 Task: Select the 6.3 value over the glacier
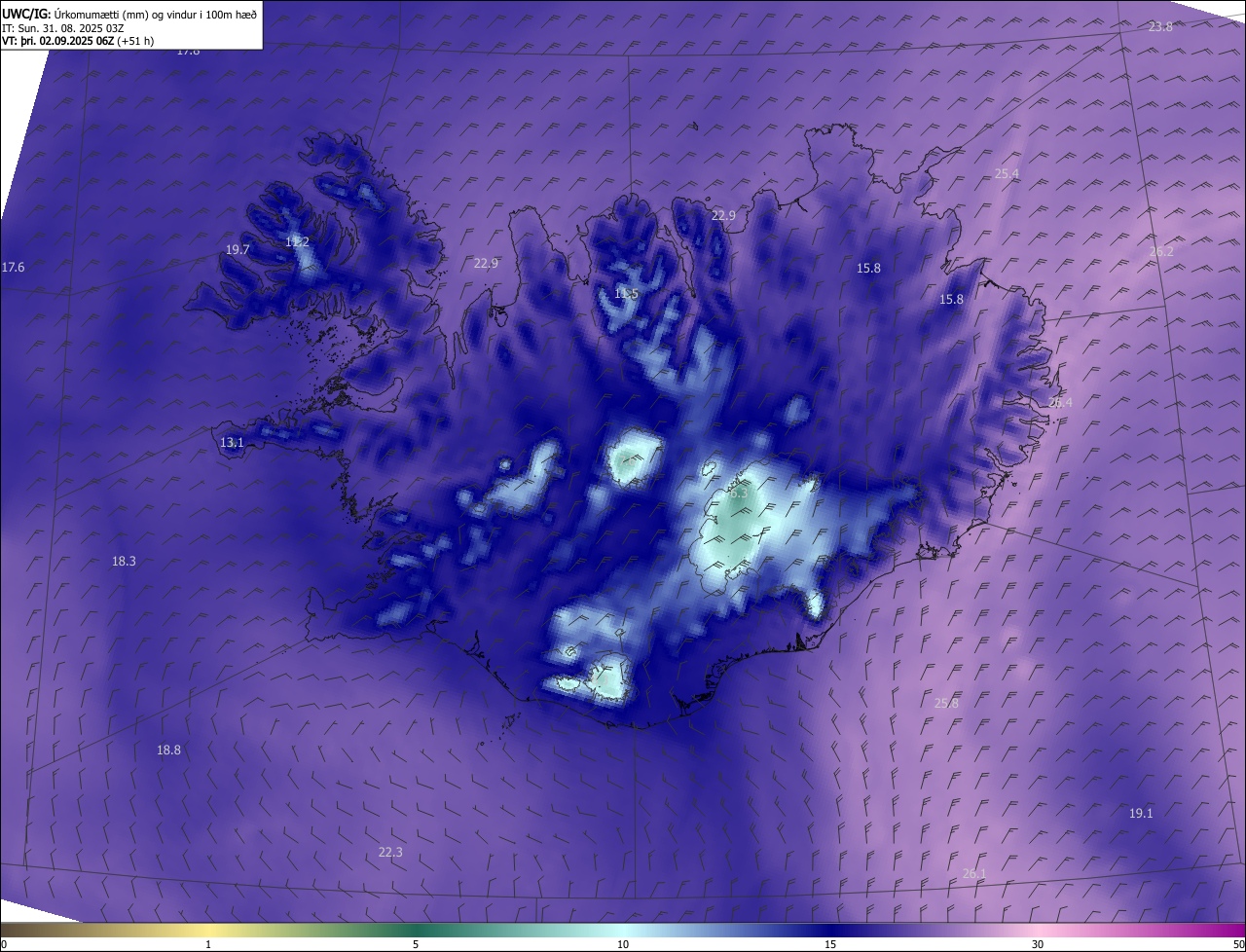coord(738,493)
